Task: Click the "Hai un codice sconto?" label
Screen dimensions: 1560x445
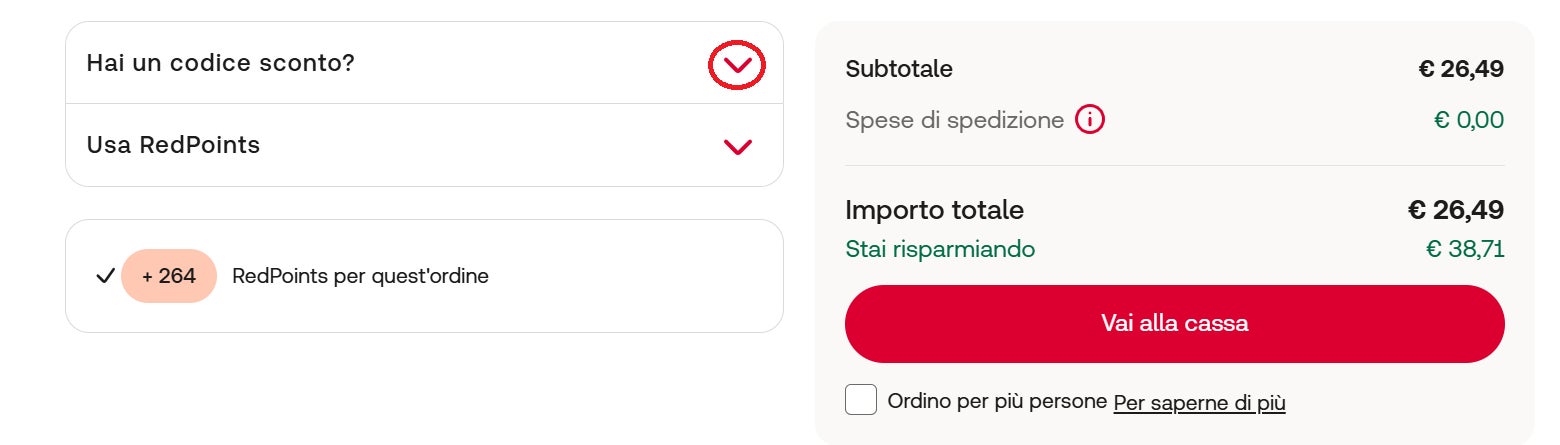Action: (x=221, y=63)
